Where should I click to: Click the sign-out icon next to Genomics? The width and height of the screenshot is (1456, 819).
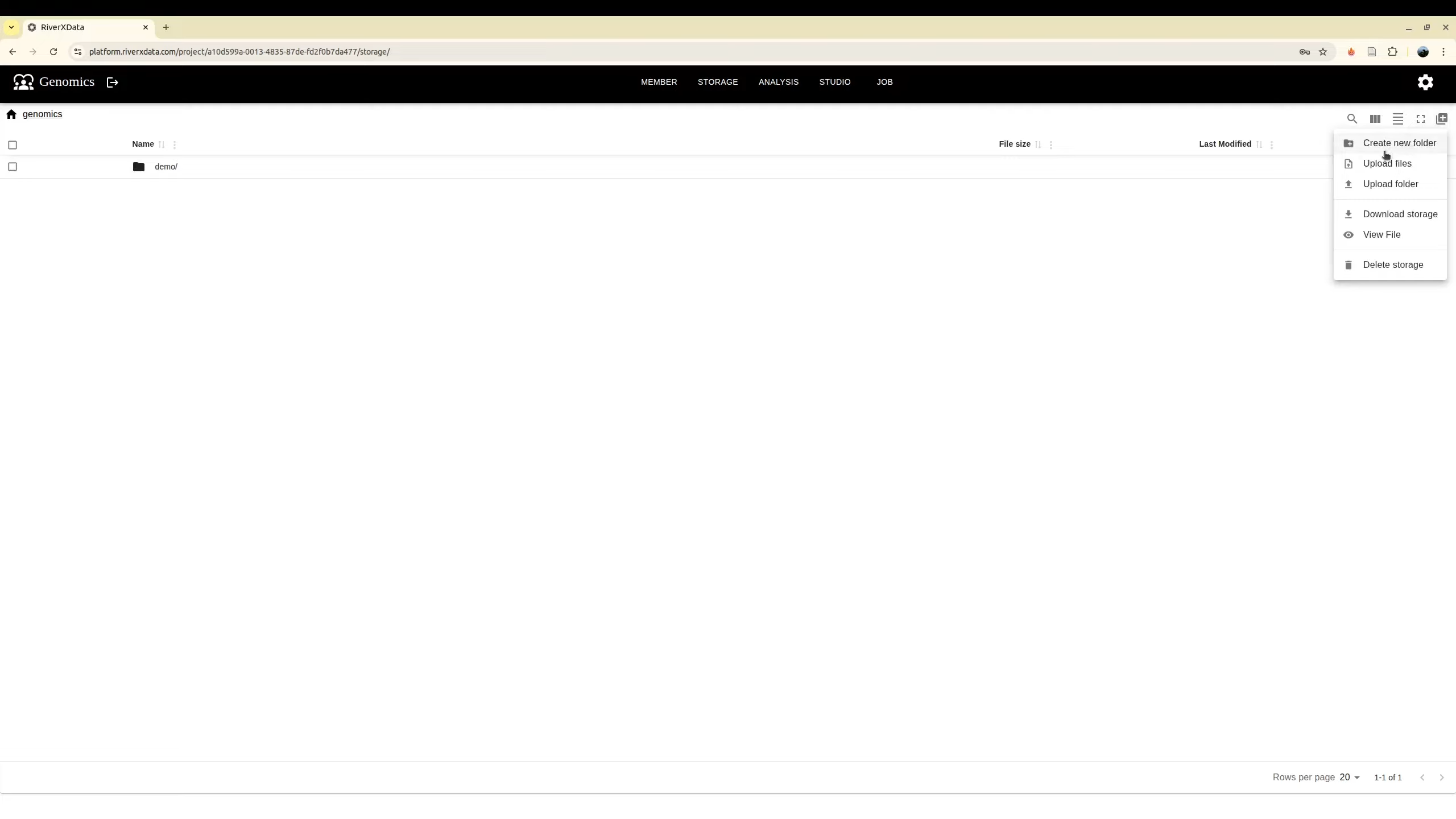tap(111, 82)
